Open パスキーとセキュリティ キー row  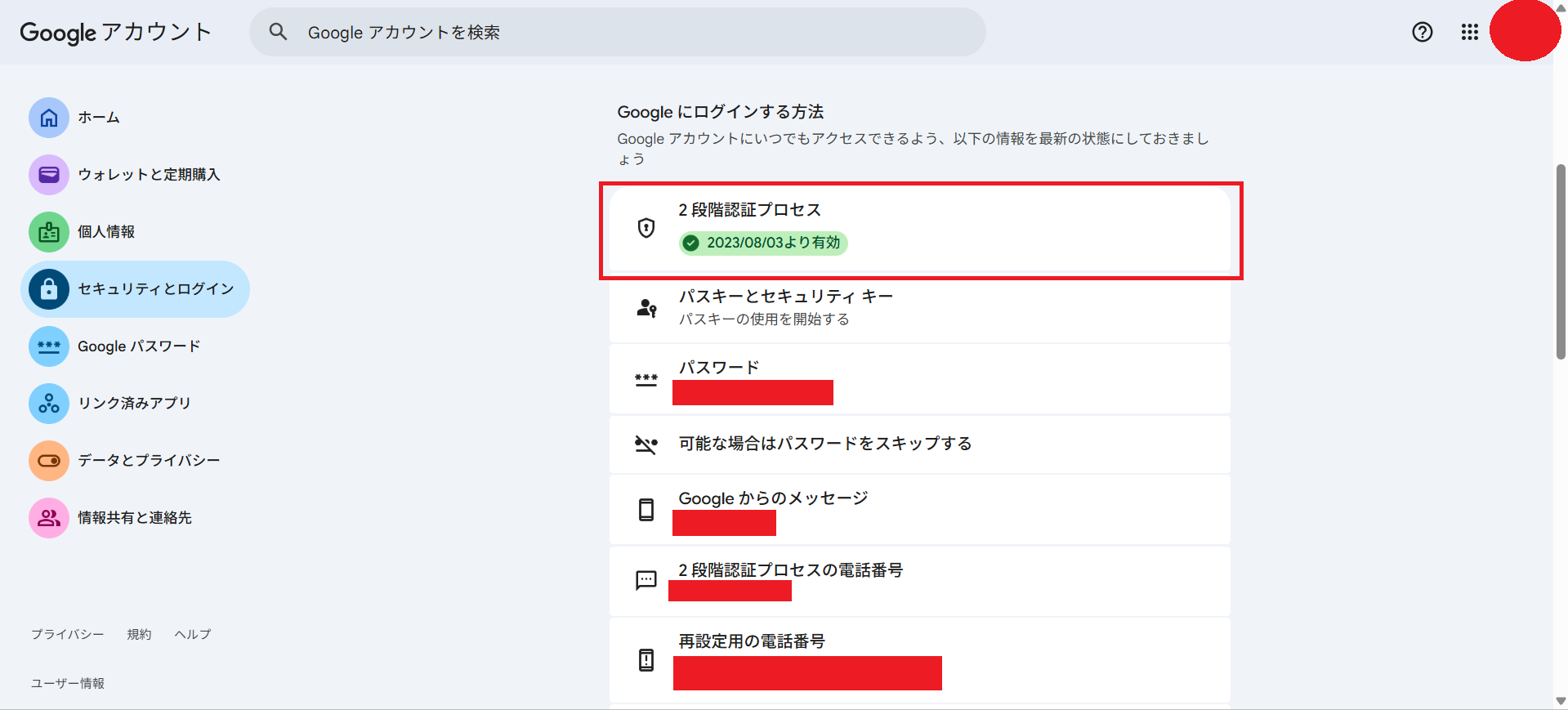[920, 308]
